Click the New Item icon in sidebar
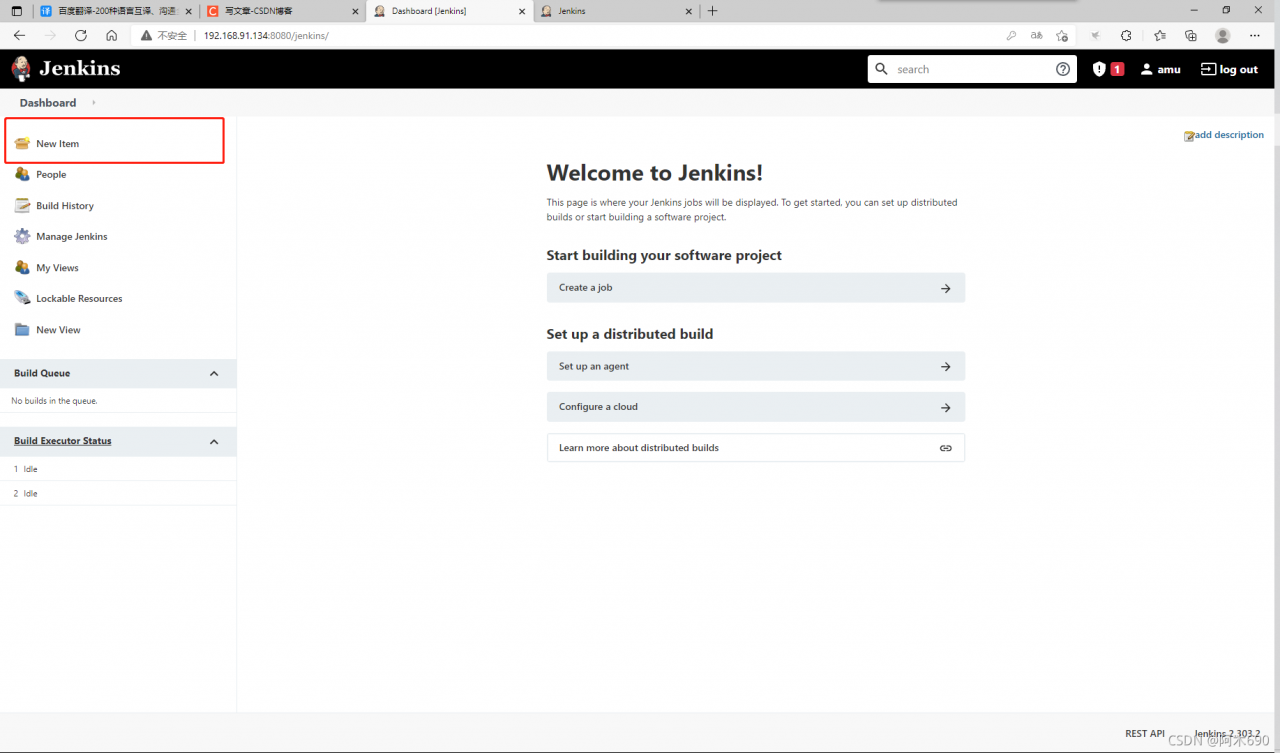The width and height of the screenshot is (1280, 753). click(22, 143)
